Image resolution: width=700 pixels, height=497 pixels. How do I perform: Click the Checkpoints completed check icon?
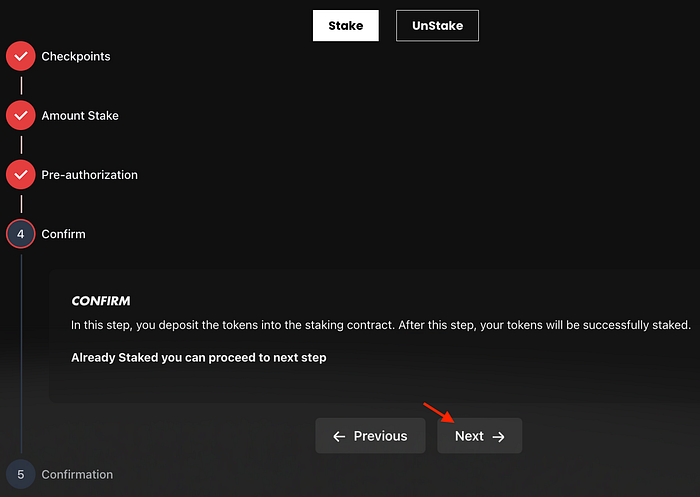coord(21,56)
